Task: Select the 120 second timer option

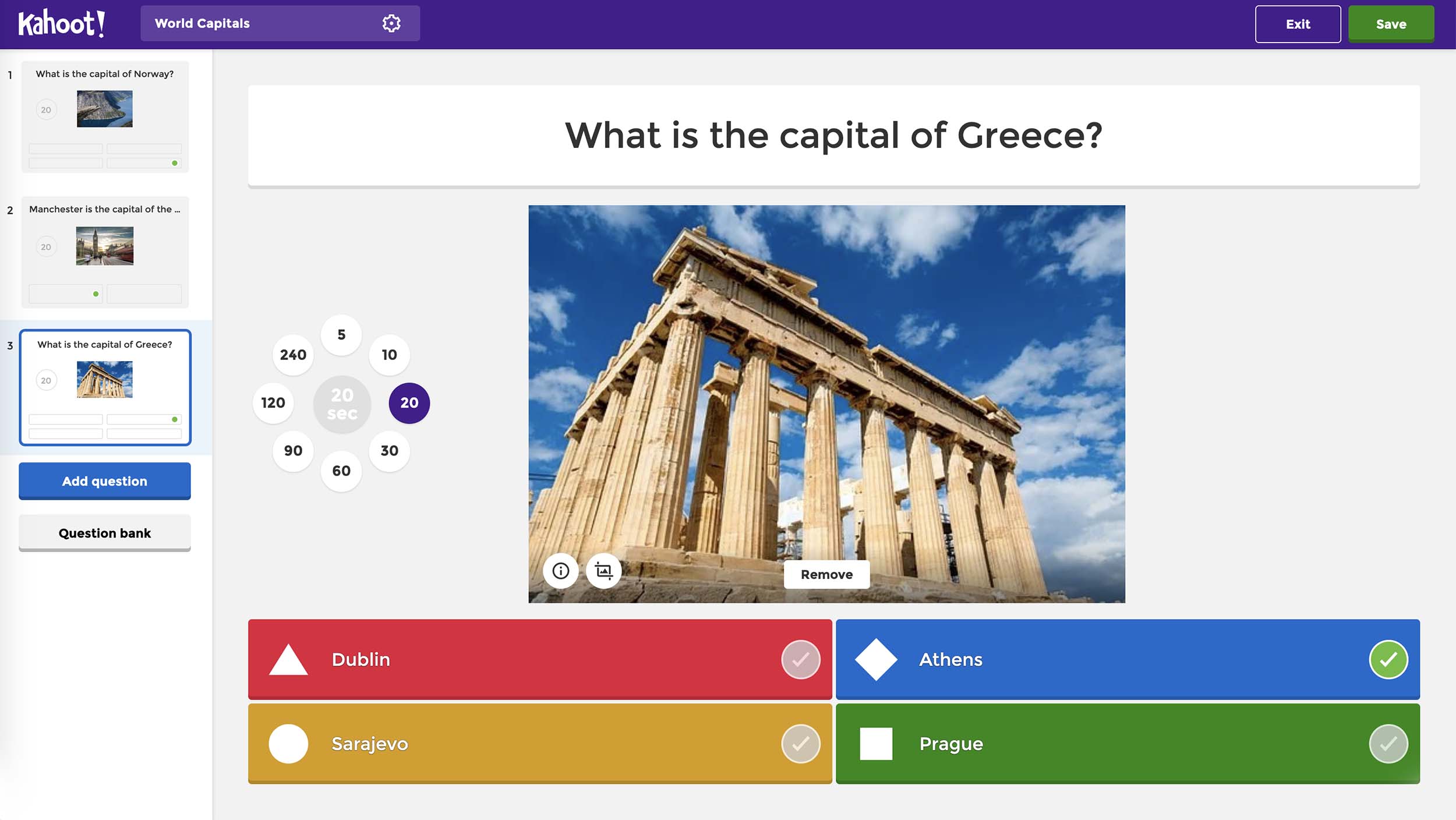Action: click(273, 402)
